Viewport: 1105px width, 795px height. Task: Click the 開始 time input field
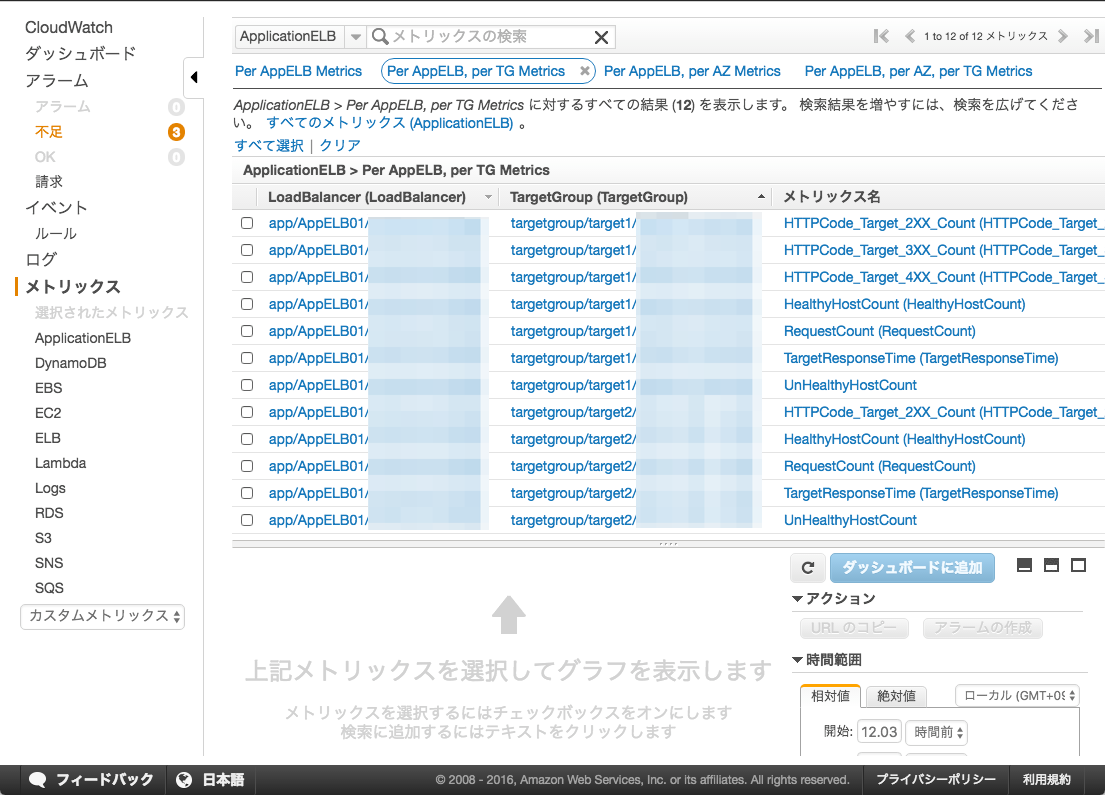(x=879, y=732)
